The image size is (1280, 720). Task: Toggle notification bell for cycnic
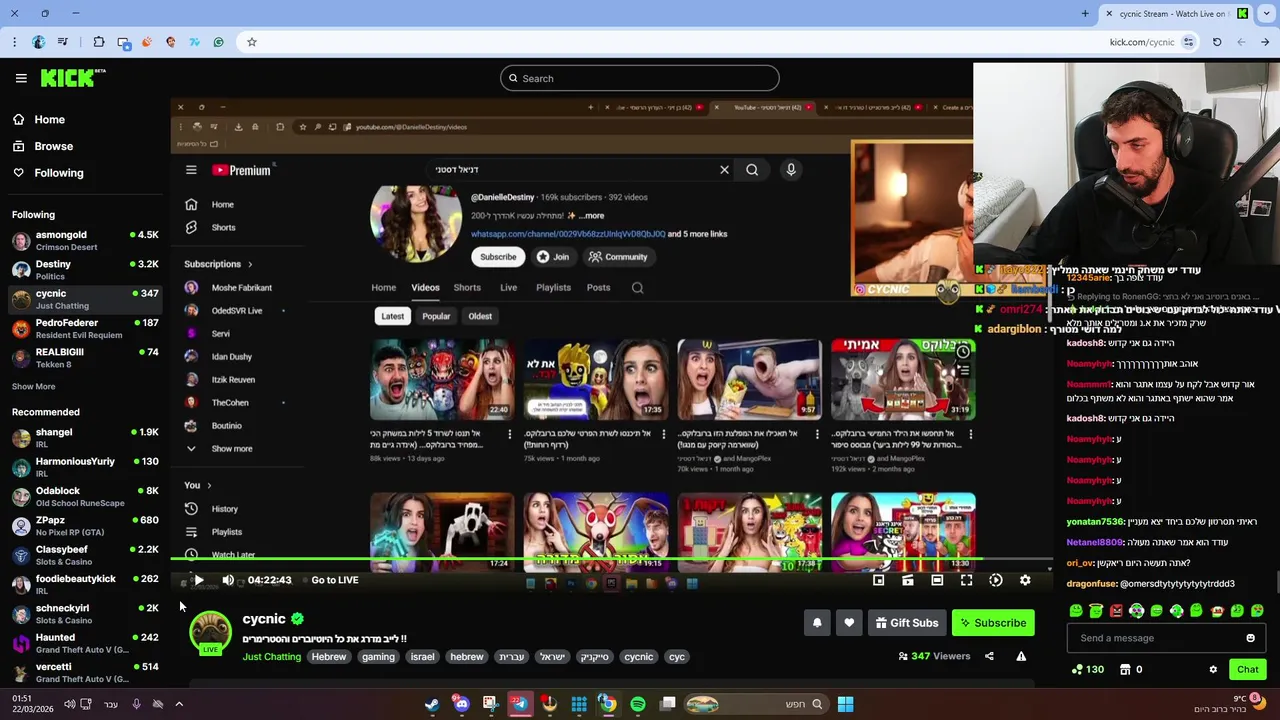817,623
